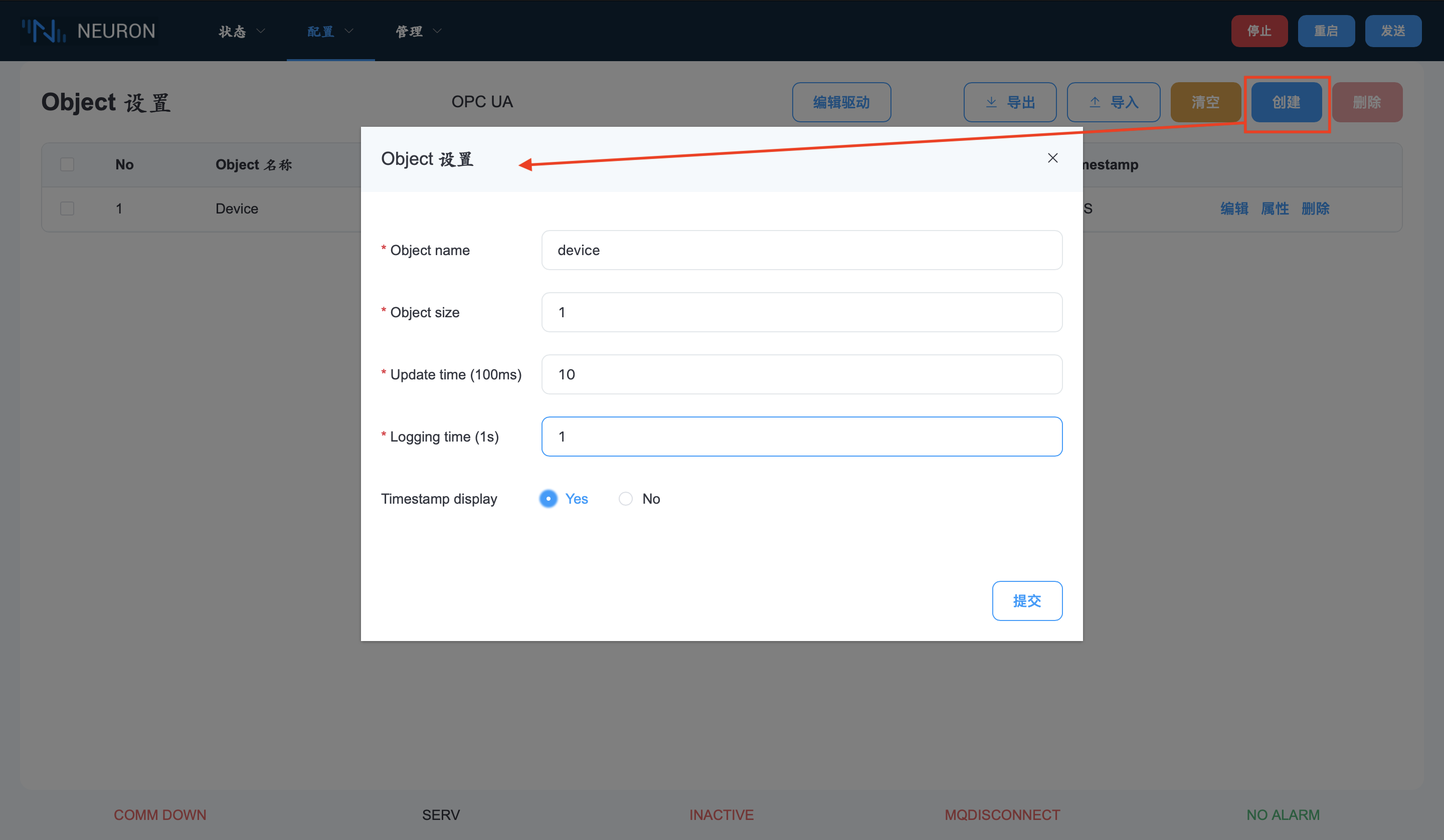Expand the 管理 menu chevron
This screenshot has width=1444, height=840.
[437, 31]
